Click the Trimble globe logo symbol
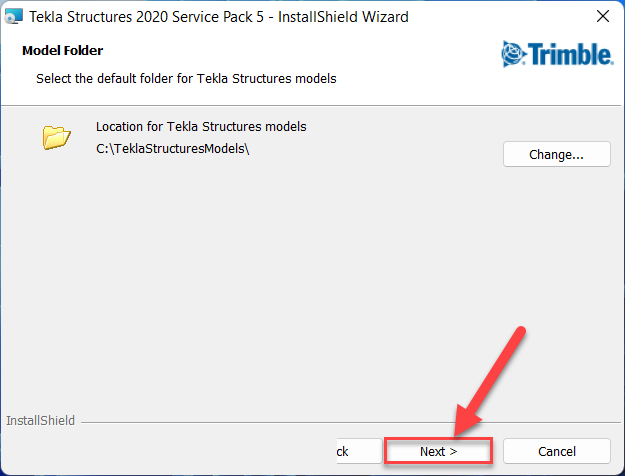Screen dimensions: 625x476 click(x=515, y=52)
